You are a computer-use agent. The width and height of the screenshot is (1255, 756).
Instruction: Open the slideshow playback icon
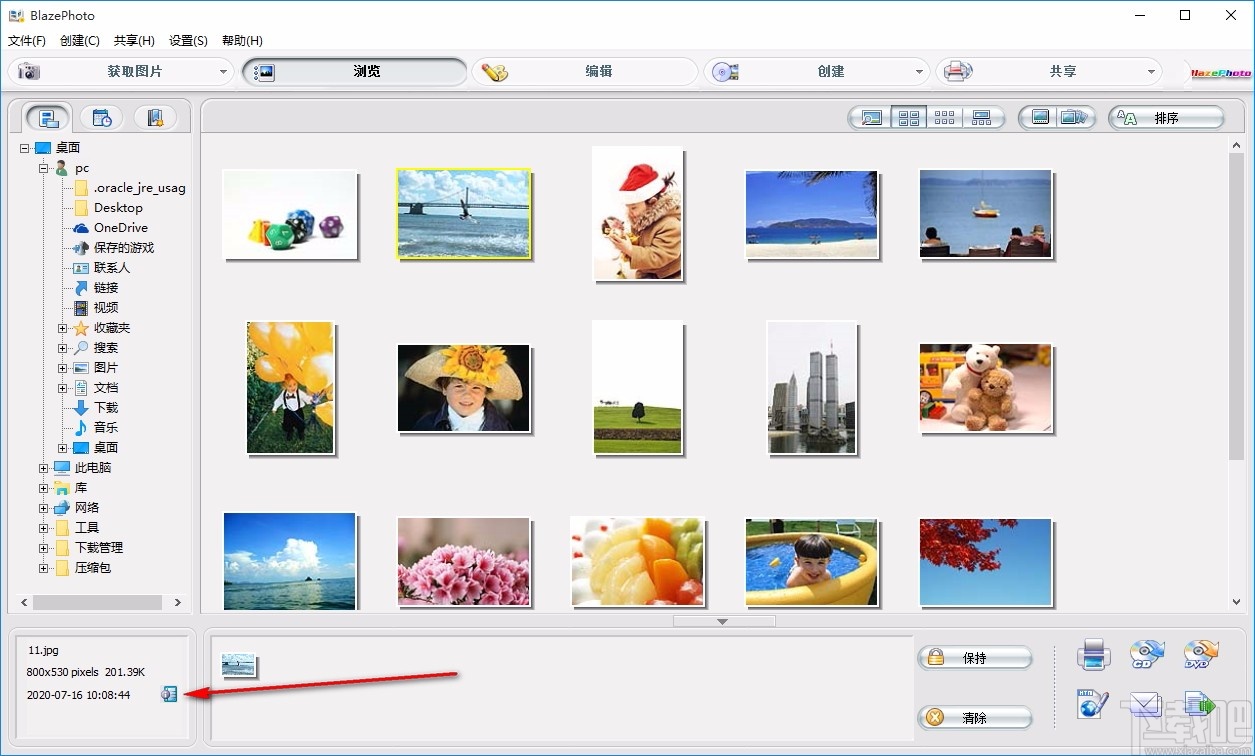coord(1075,117)
